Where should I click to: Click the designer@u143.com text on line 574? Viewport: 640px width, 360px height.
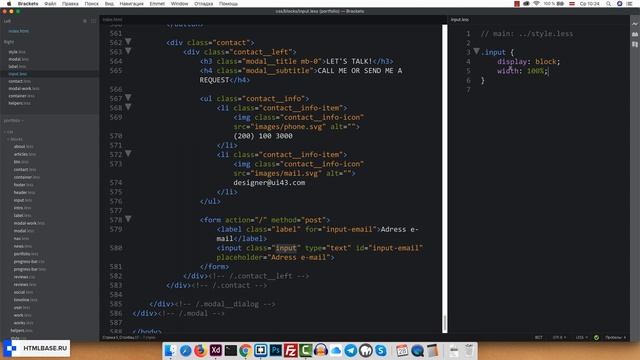click(x=269, y=182)
